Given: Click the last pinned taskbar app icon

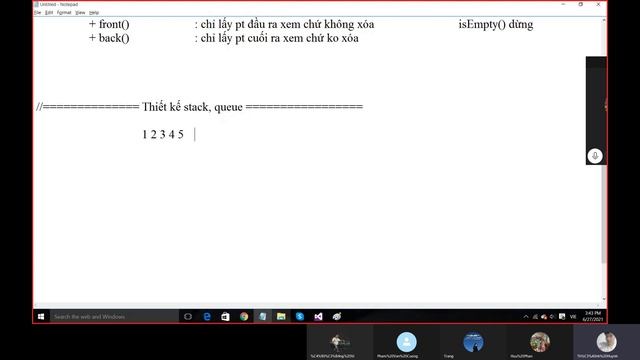Looking at the screenshot, I should click(337, 316).
